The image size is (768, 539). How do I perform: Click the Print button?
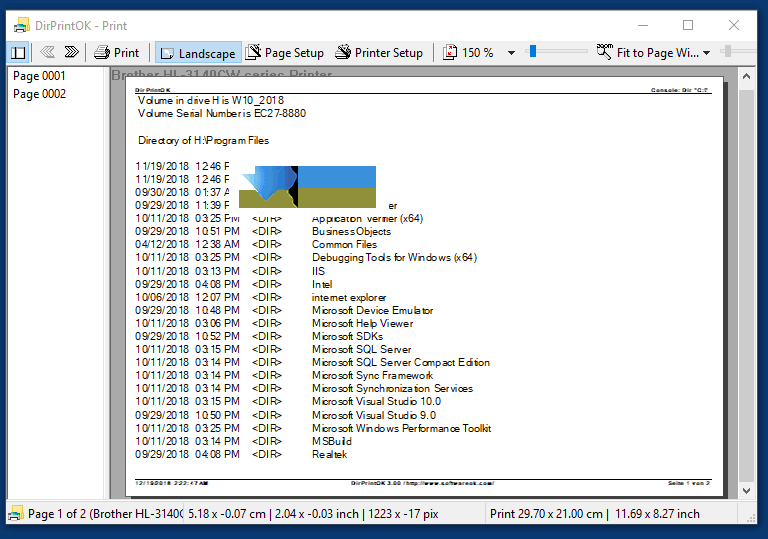117,52
